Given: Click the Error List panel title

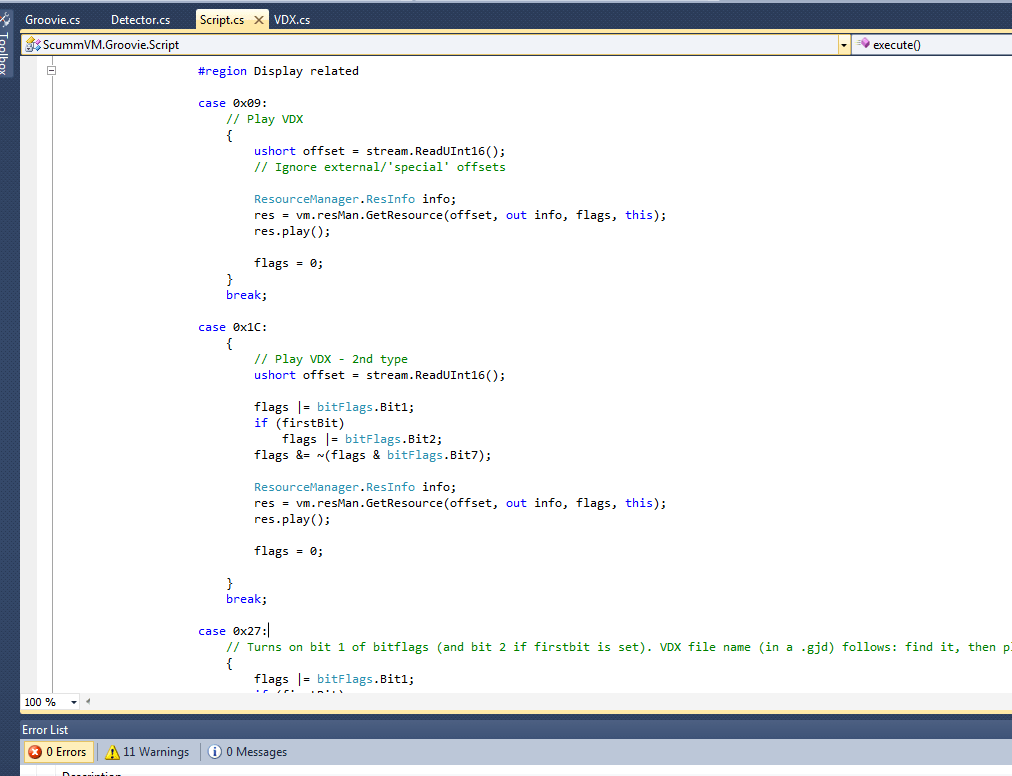Looking at the screenshot, I should (x=45, y=730).
